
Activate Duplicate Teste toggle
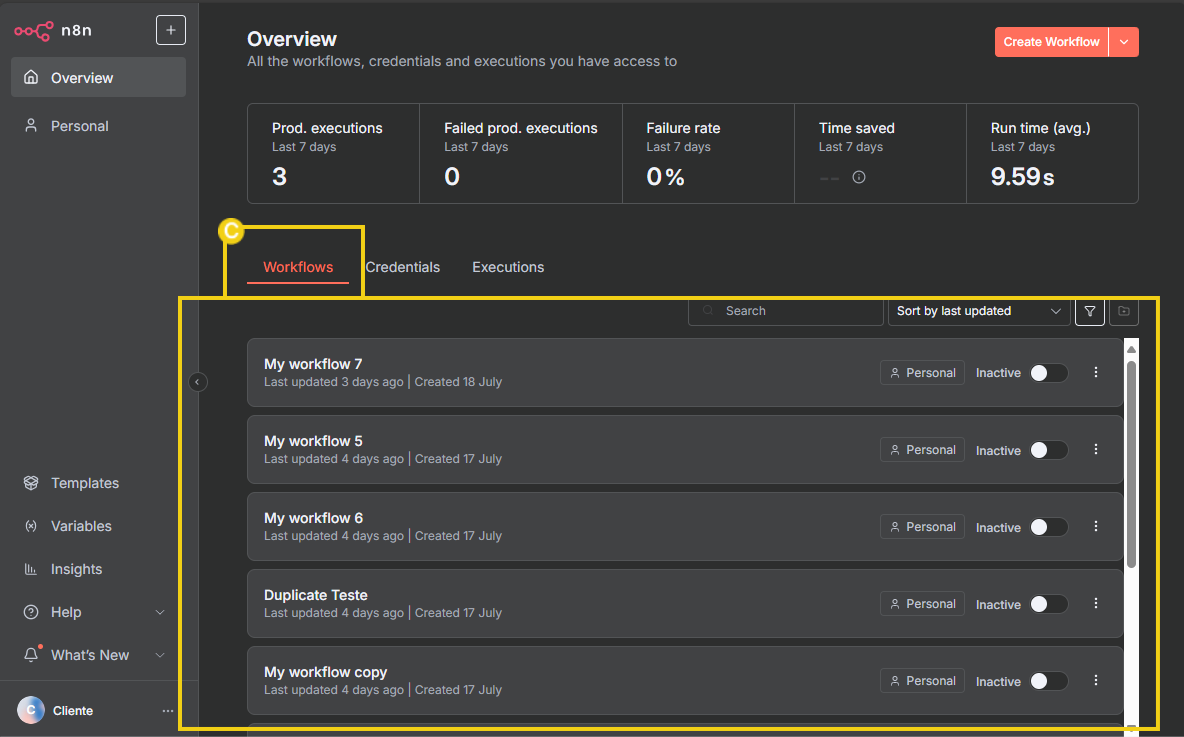click(1049, 604)
